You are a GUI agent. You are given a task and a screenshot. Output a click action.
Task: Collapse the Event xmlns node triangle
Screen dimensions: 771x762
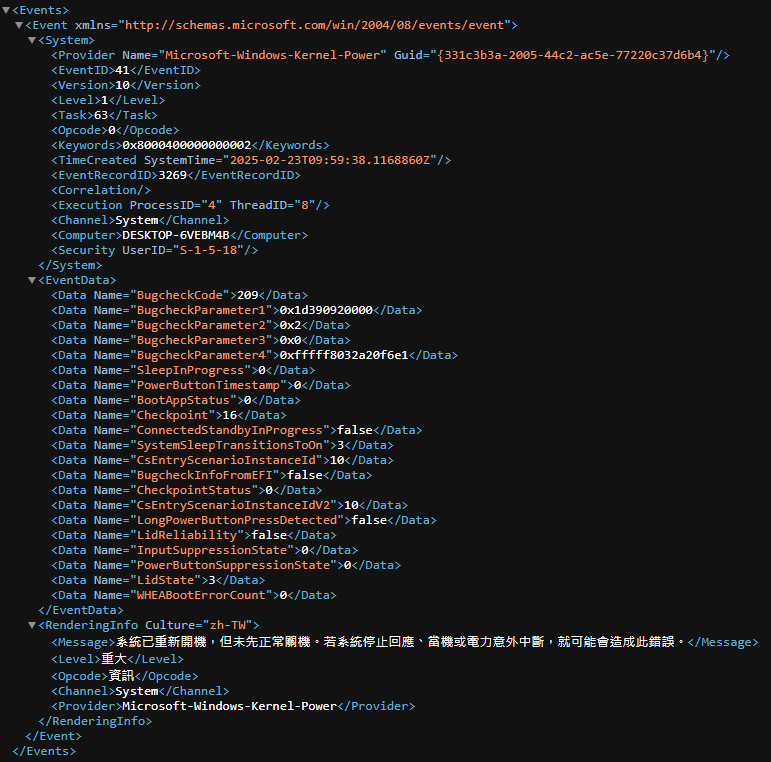pyautogui.click(x=19, y=25)
